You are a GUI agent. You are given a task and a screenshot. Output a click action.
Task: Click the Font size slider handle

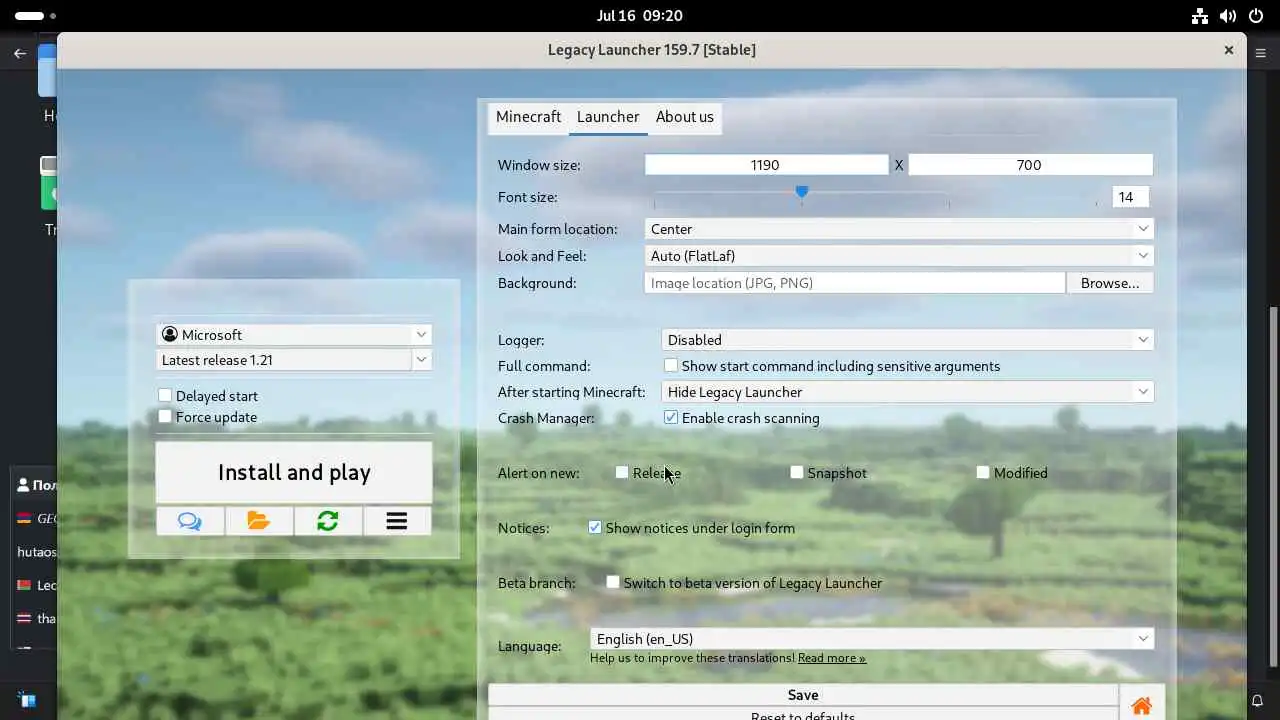click(x=802, y=192)
